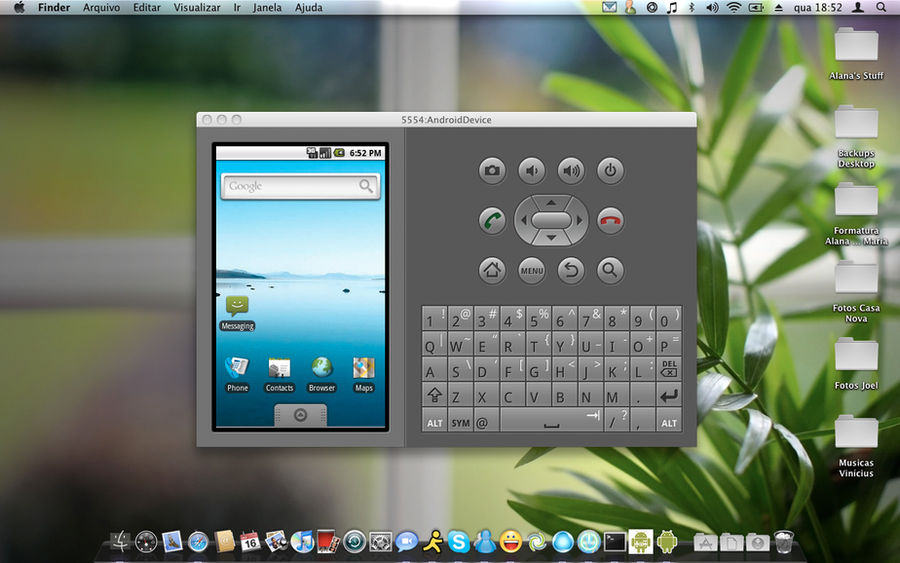The image size is (900, 563).
Task: Click the emulator camera button
Action: click(492, 170)
